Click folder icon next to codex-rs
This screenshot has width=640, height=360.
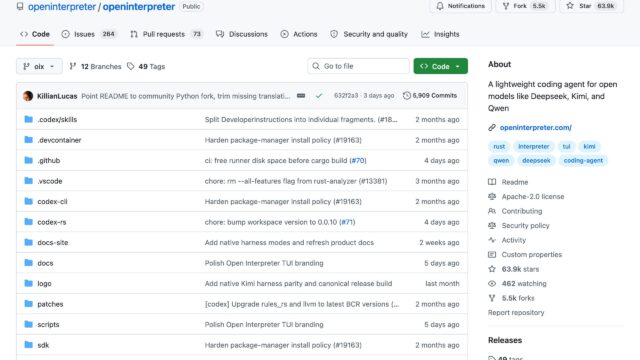[28, 222]
